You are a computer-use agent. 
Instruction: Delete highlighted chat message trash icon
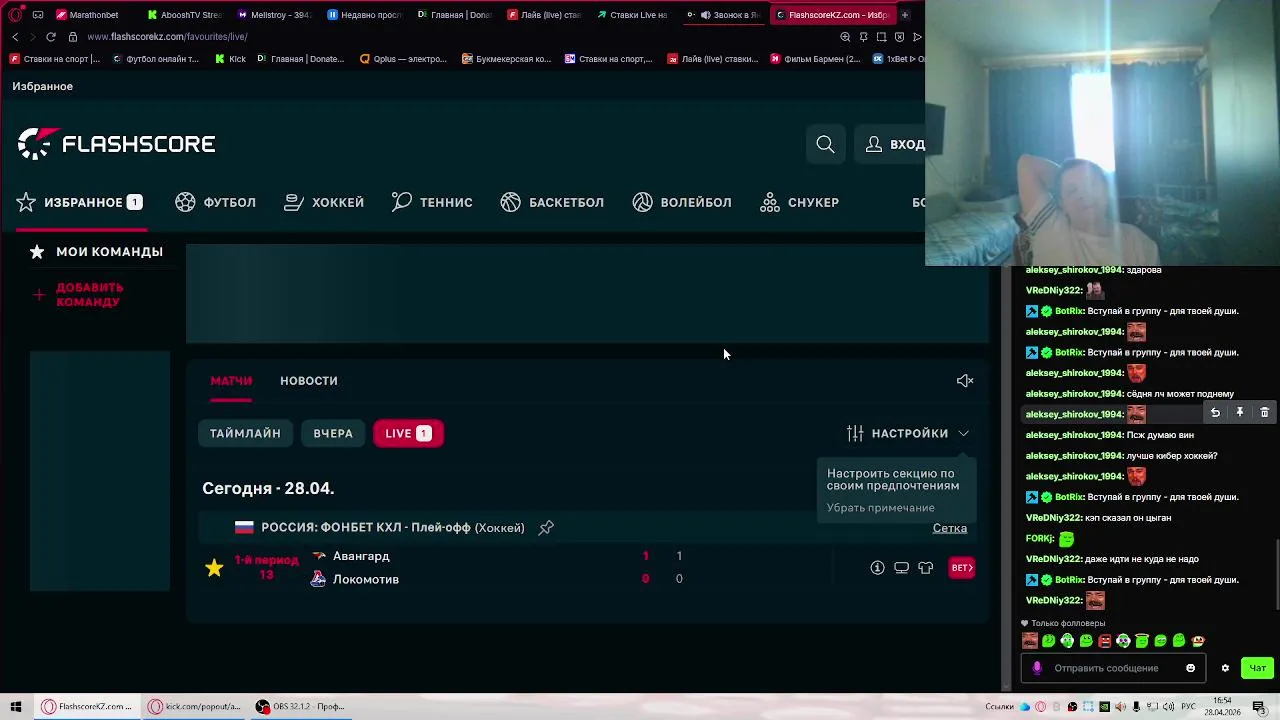tap(1264, 413)
